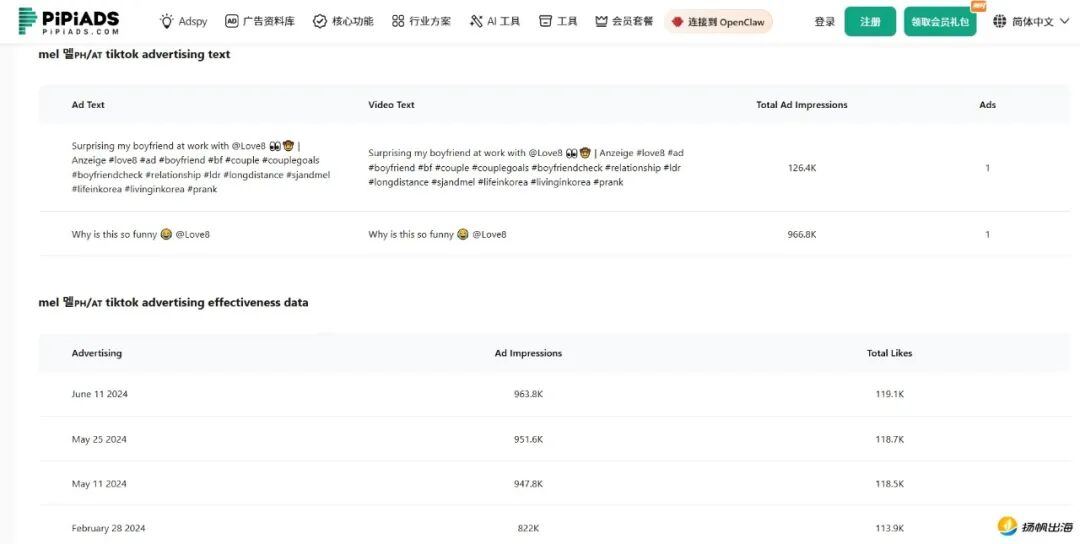Click the 951.6K ad impressions value
Screen dimensions: 1080x544
[x=528, y=439]
